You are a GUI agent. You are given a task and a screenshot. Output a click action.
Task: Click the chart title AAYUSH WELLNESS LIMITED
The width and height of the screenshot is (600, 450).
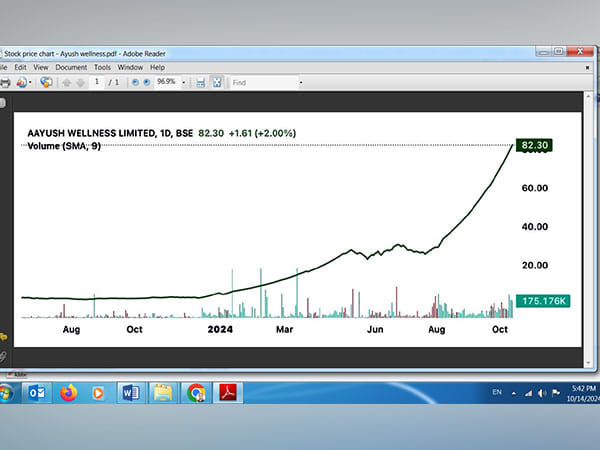pos(91,133)
